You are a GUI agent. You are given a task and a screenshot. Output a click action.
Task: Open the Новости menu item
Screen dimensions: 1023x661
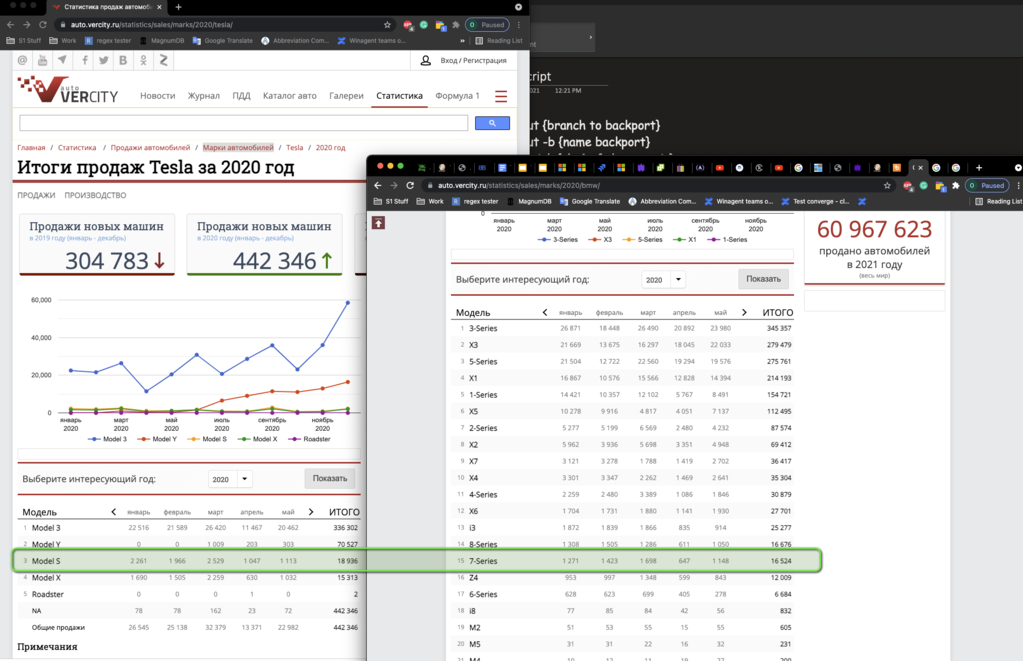[158, 96]
